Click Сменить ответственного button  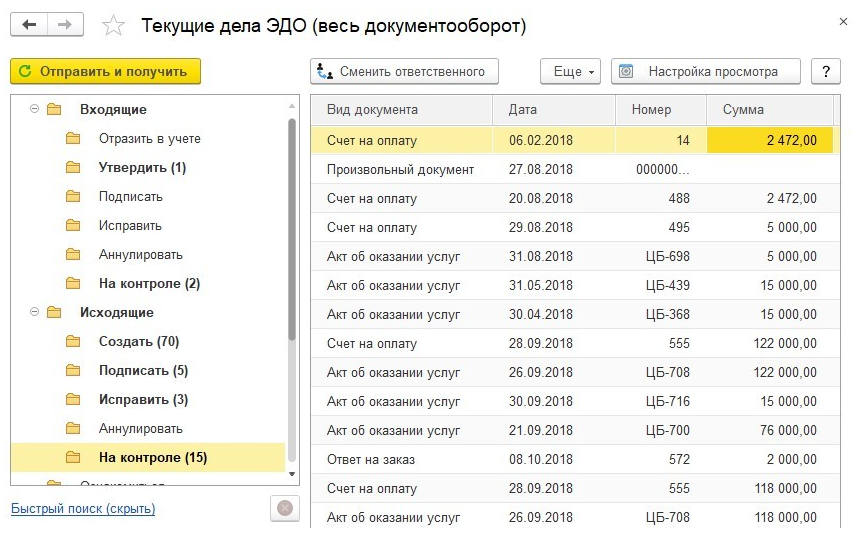pos(404,72)
